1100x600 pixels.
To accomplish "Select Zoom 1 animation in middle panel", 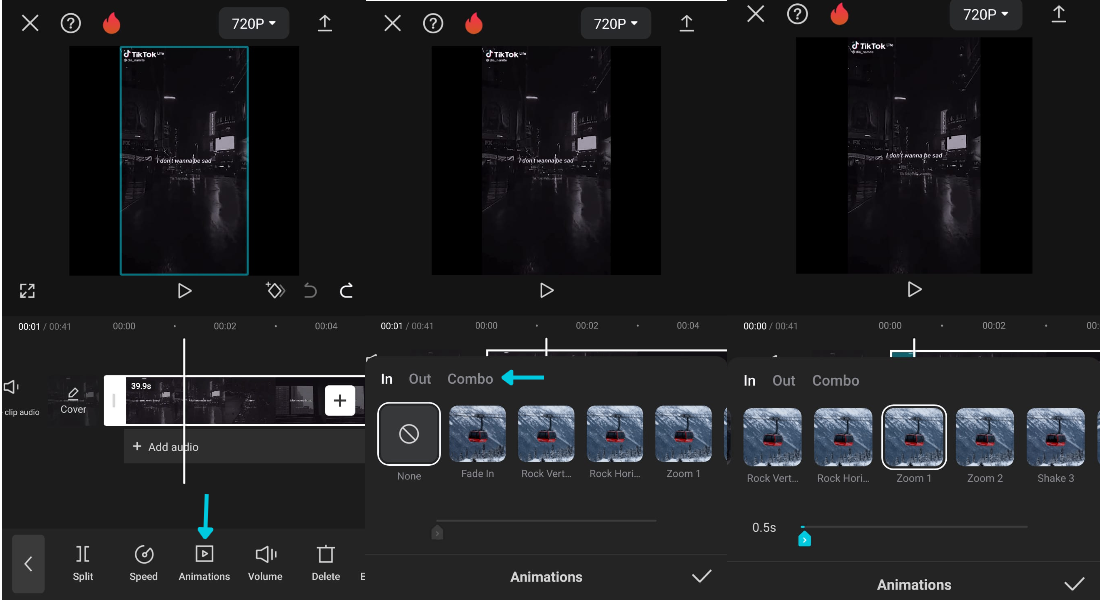I will pos(683,442).
